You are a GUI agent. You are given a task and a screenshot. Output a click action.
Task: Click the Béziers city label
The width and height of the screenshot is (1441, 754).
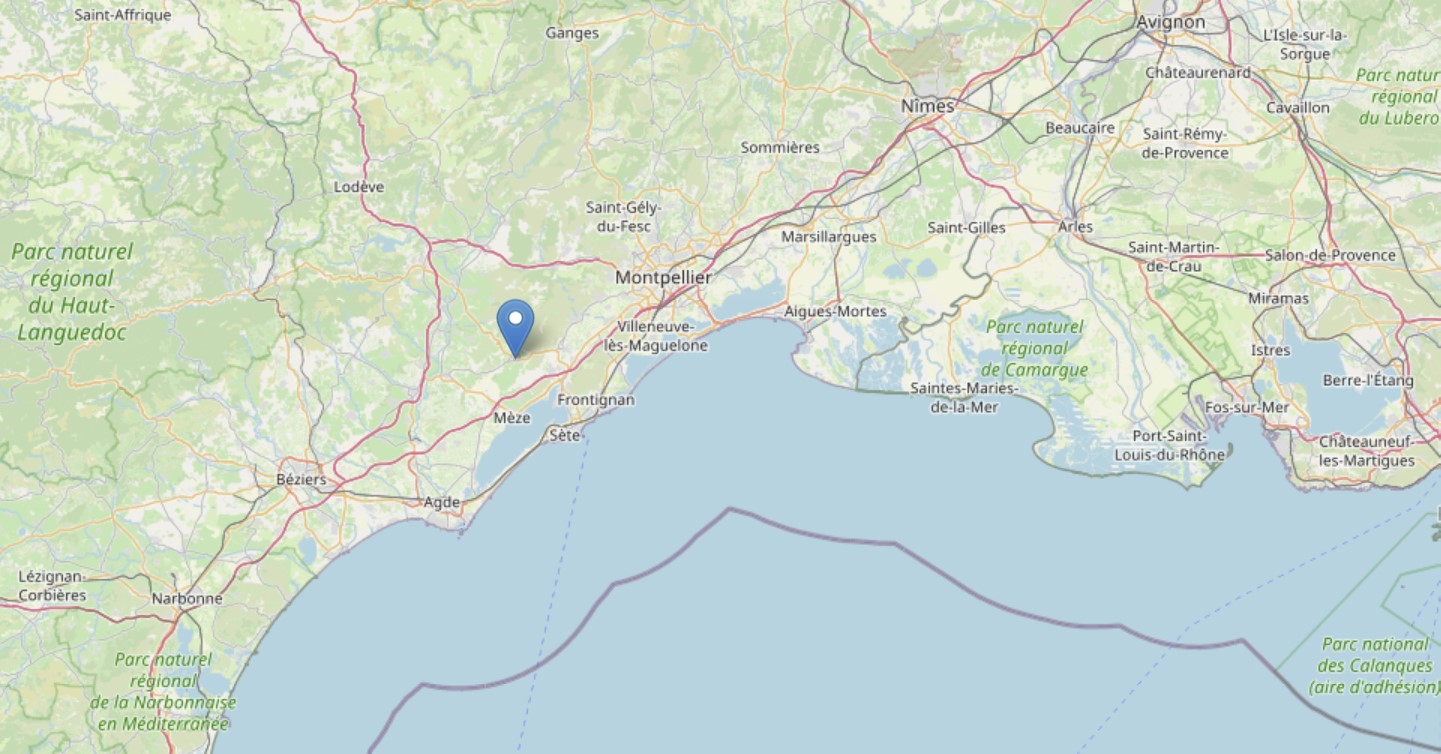(301, 480)
